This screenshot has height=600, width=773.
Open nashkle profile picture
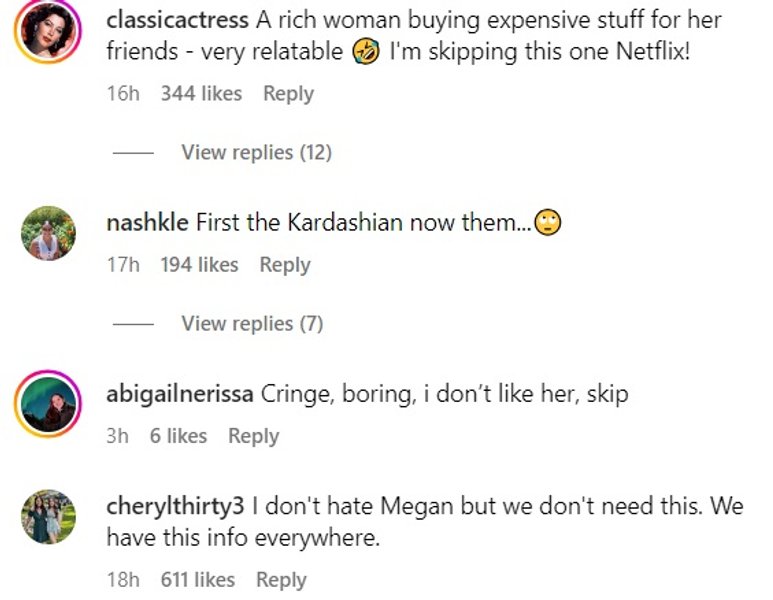coord(48,233)
